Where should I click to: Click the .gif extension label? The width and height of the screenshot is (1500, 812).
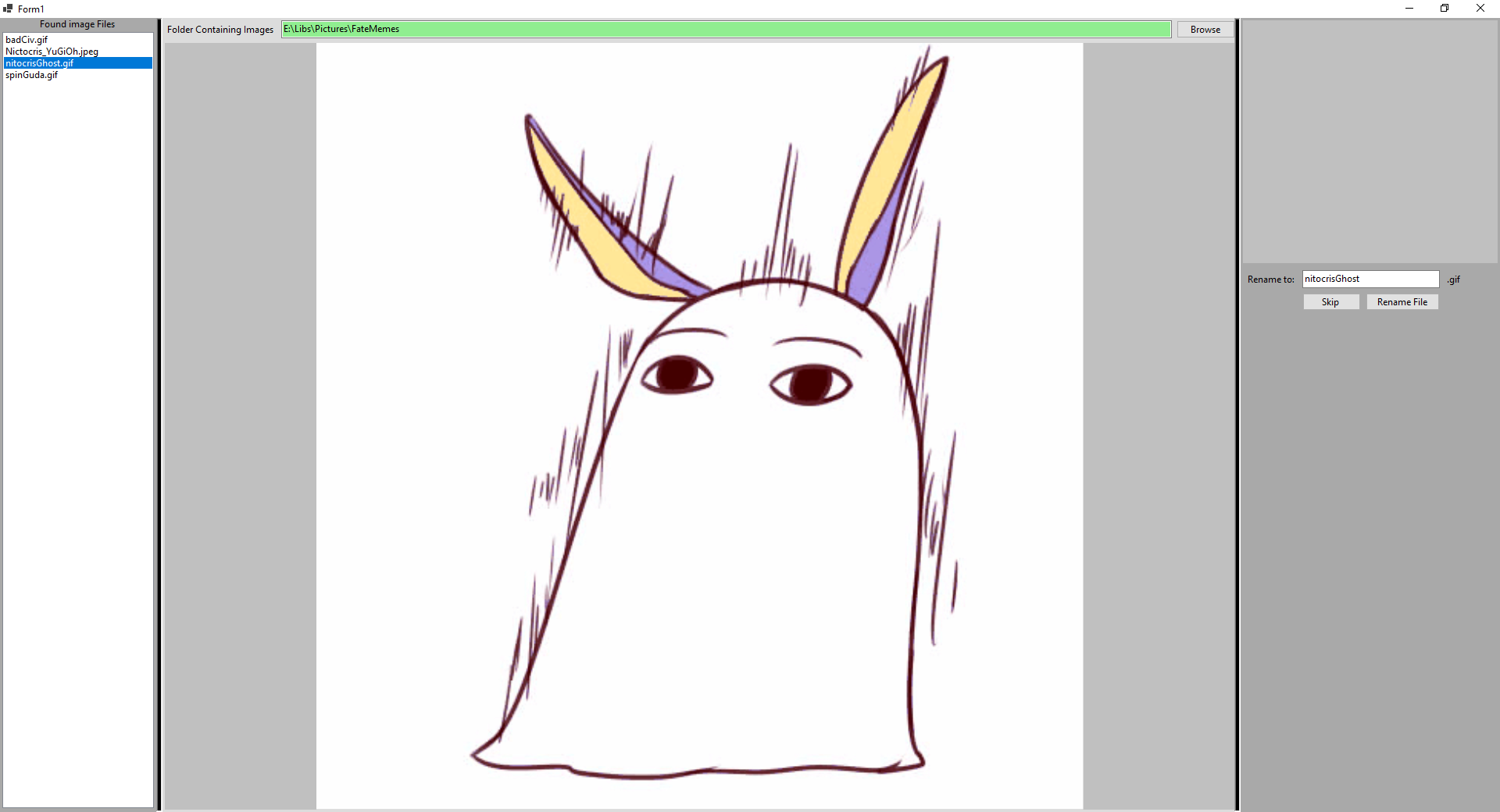[x=1453, y=280]
